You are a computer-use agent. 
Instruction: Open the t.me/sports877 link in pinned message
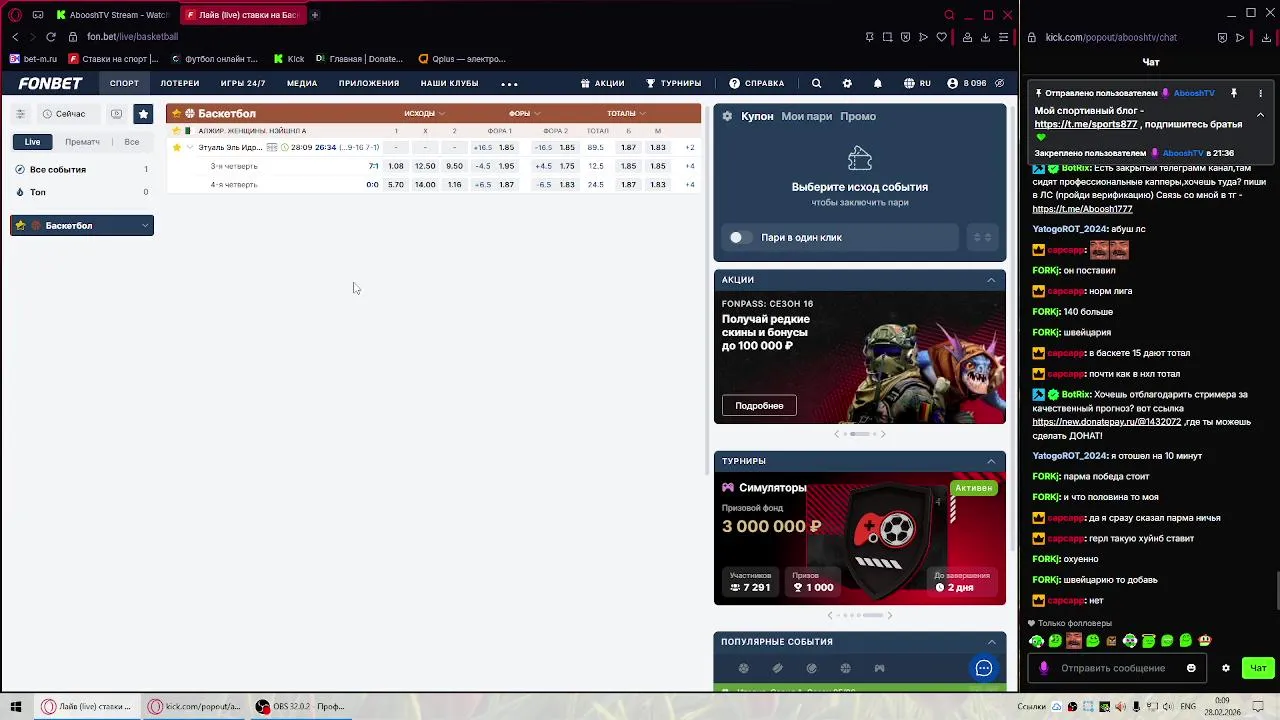coord(1085,125)
